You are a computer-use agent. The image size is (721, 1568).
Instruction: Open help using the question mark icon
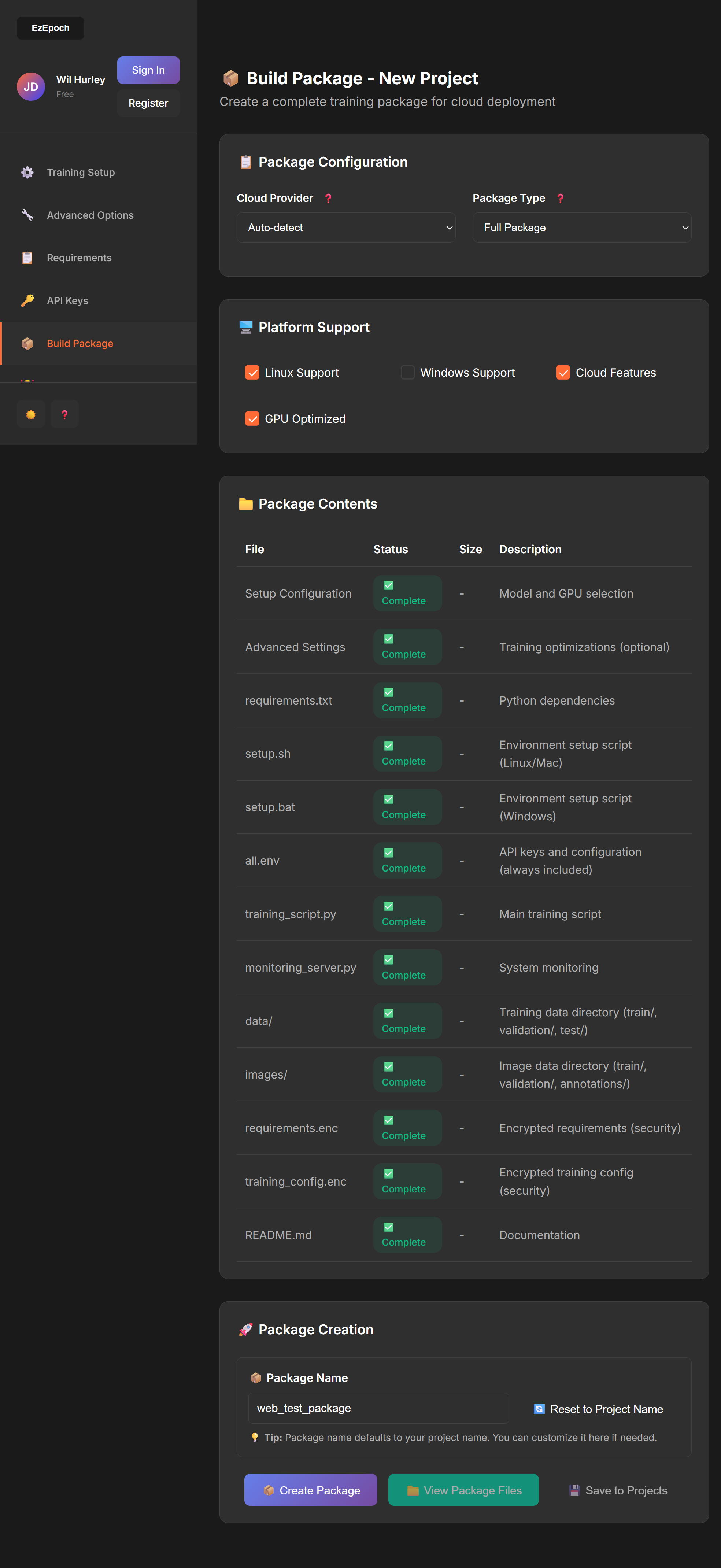click(x=64, y=414)
